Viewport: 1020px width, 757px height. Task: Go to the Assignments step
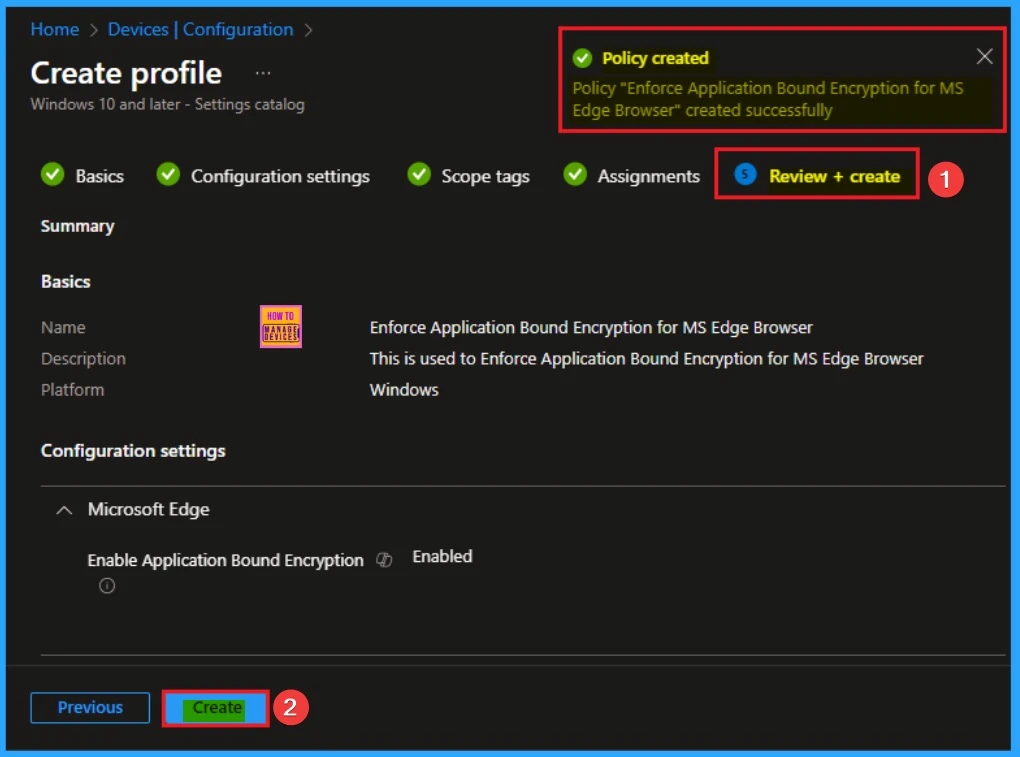[x=649, y=176]
